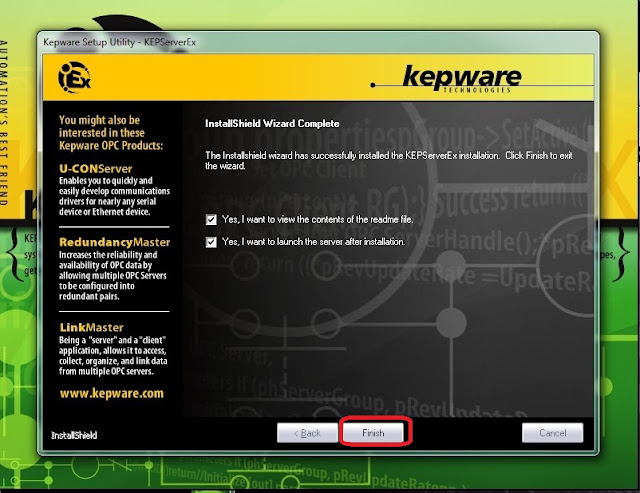Click the Kepware Setup Utility title bar
Viewport: 640px width, 493px height.
point(318,42)
